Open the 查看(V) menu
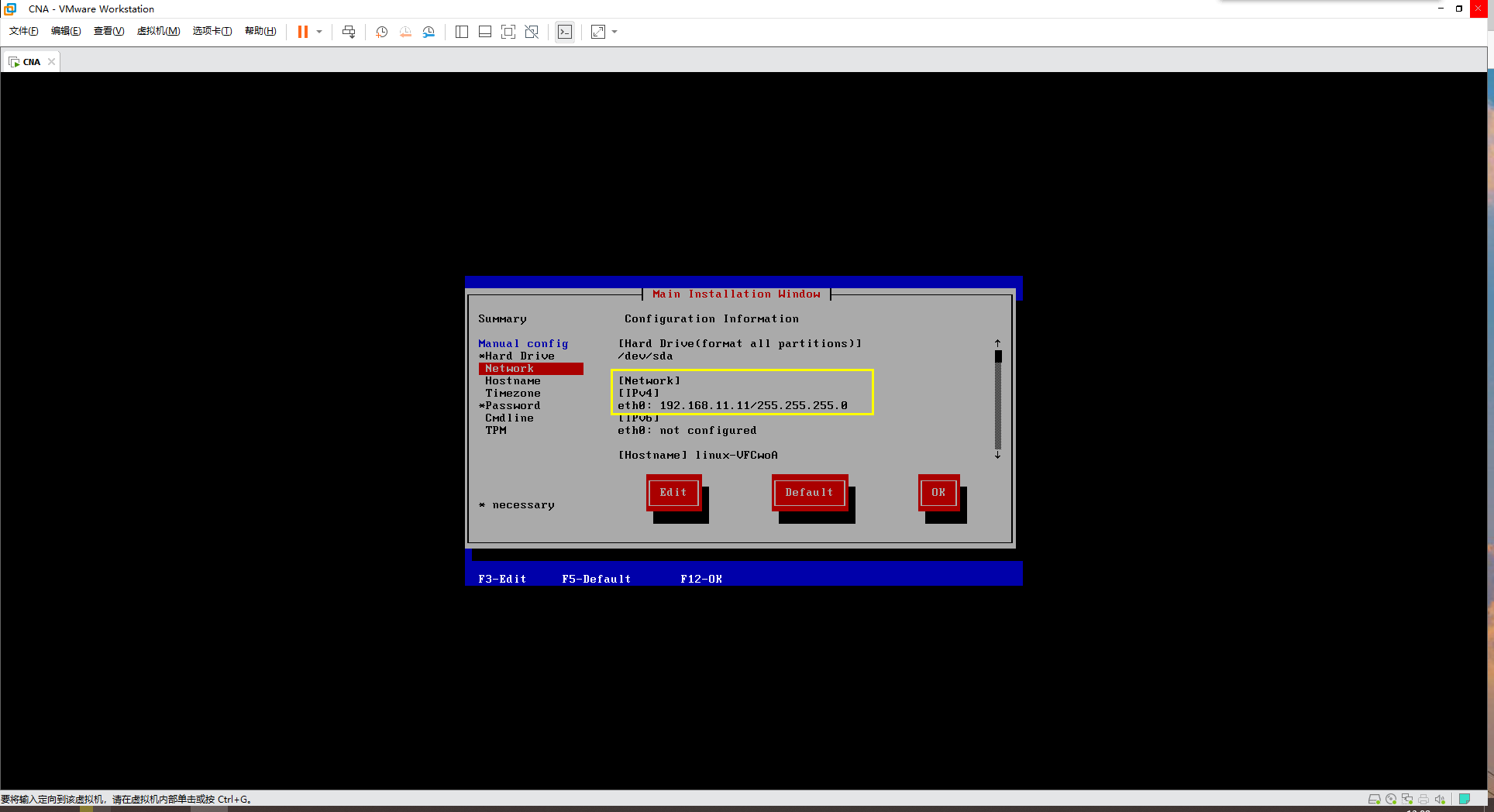1494x812 pixels. pos(108,31)
